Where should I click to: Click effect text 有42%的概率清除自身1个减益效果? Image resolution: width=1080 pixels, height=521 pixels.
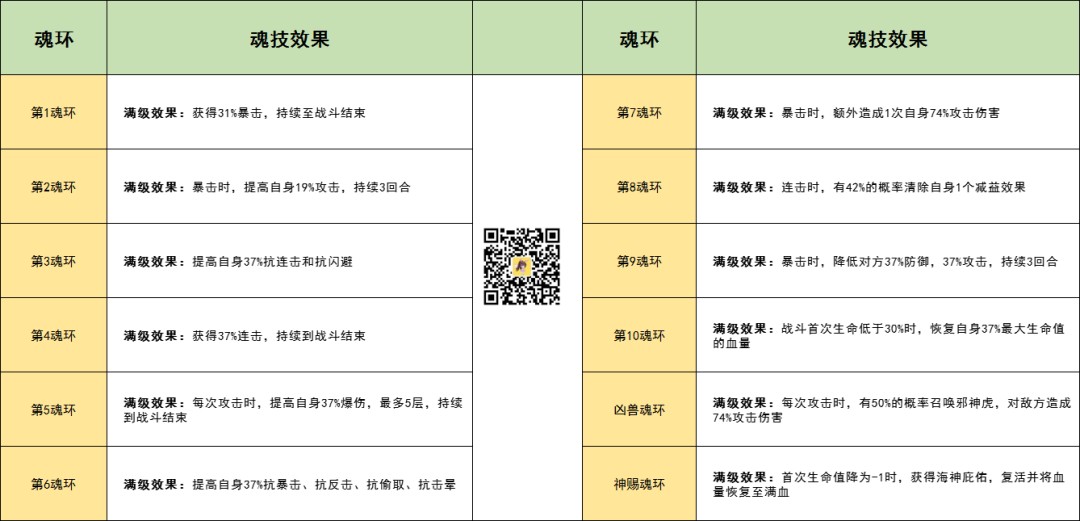coord(929,187)
